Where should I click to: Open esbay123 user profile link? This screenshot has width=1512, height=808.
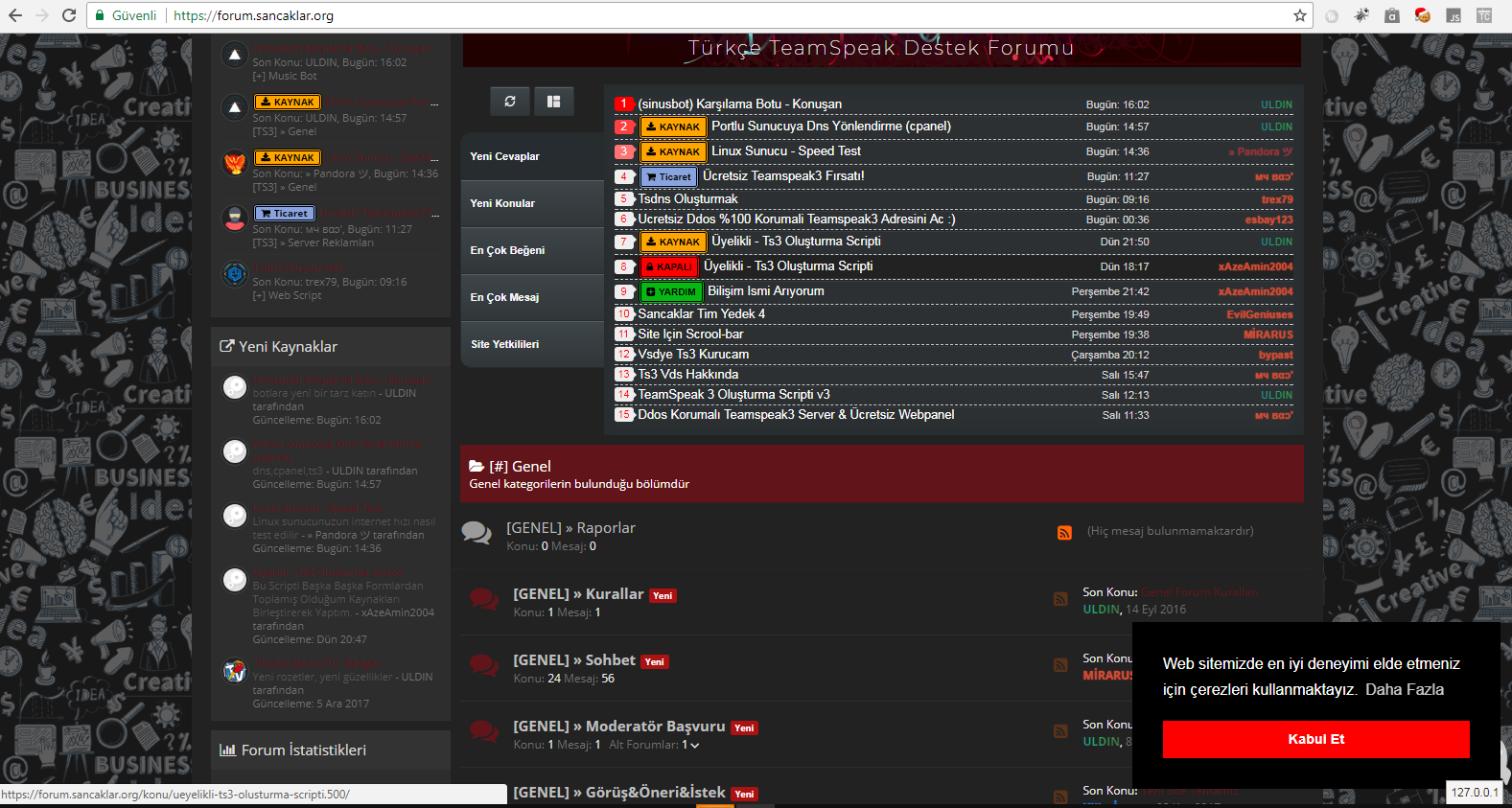1269,219
